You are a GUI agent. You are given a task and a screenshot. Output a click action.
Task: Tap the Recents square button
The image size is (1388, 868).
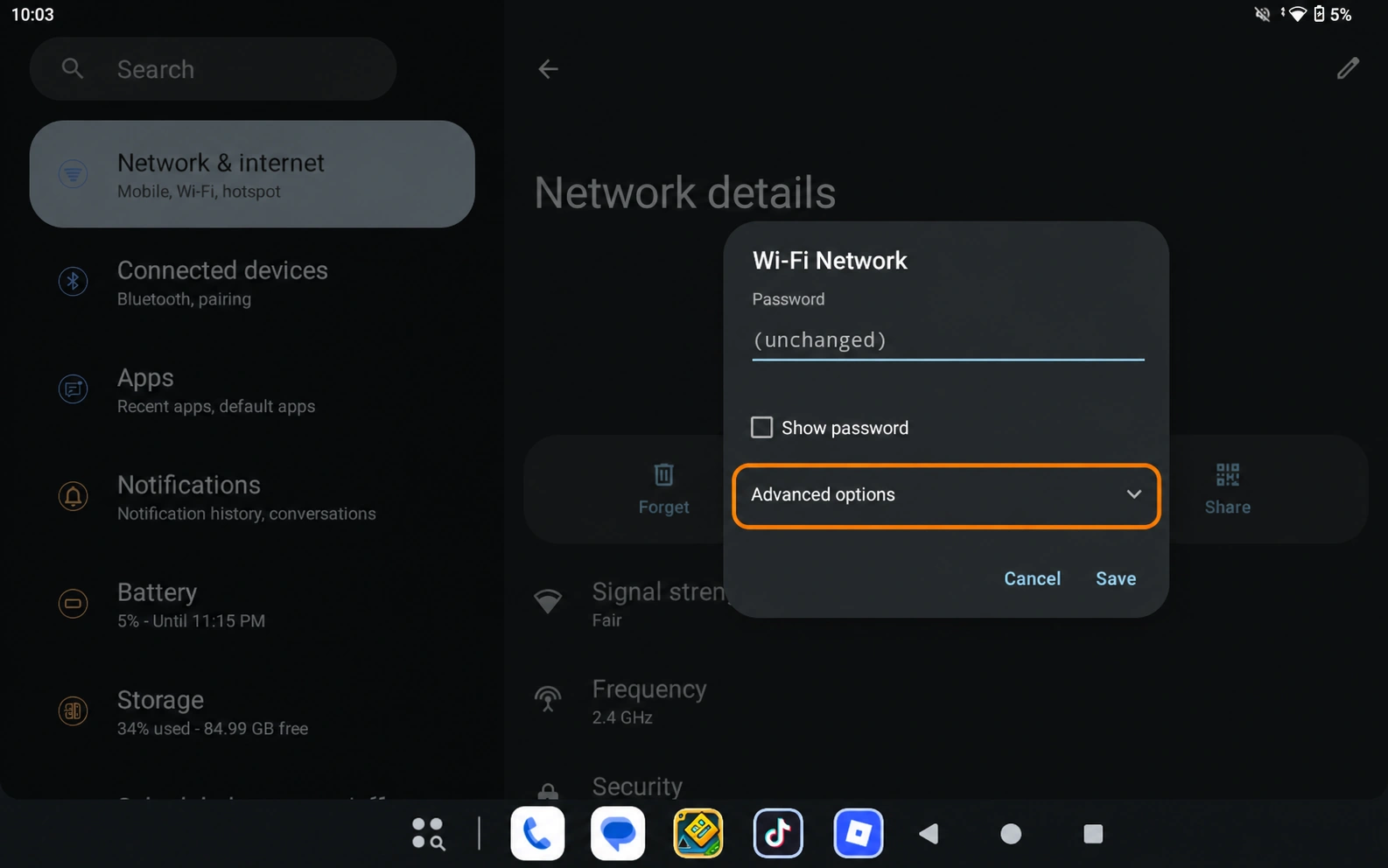1093,834
